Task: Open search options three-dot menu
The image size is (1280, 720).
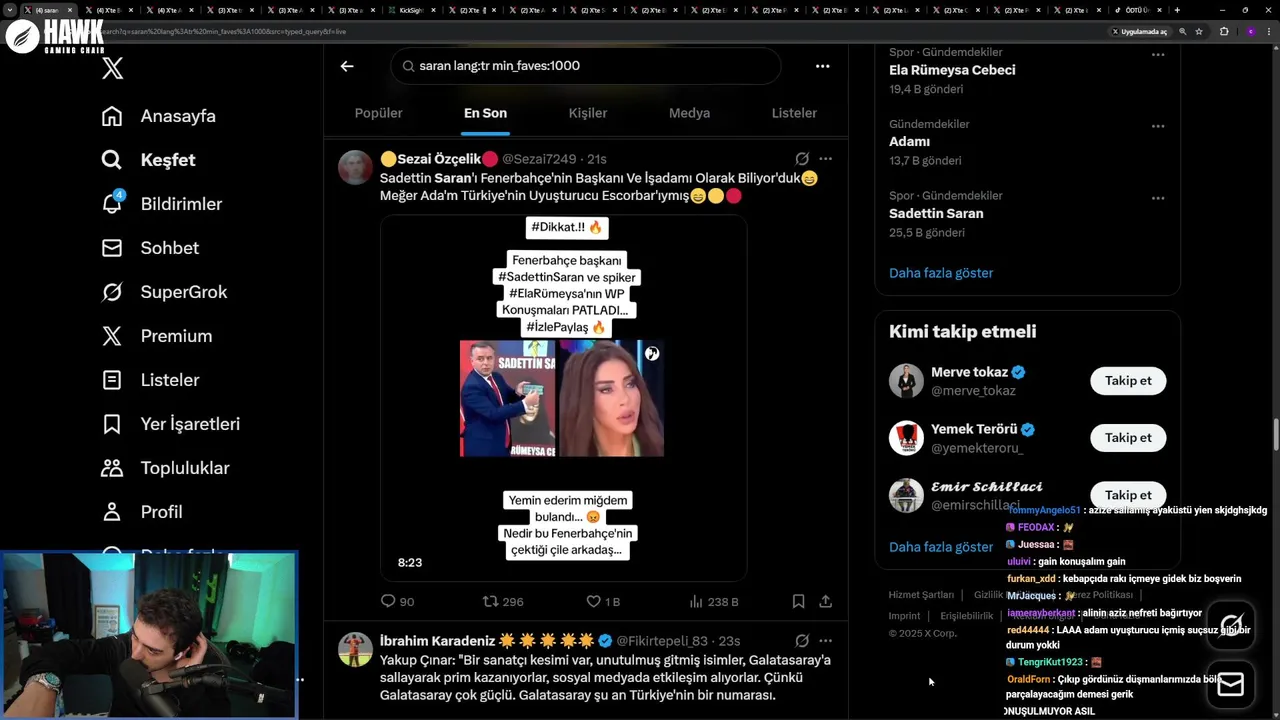Action: click(822, 66)
